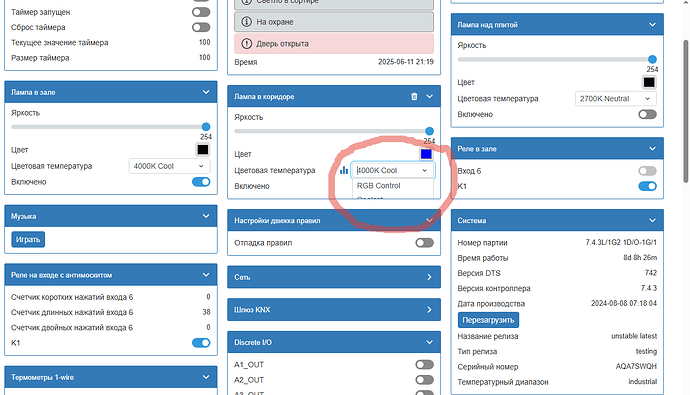Screen dimensions: 690x395
Task: Collapse the Лампа над плитой panel
Action: pos(652,25)
